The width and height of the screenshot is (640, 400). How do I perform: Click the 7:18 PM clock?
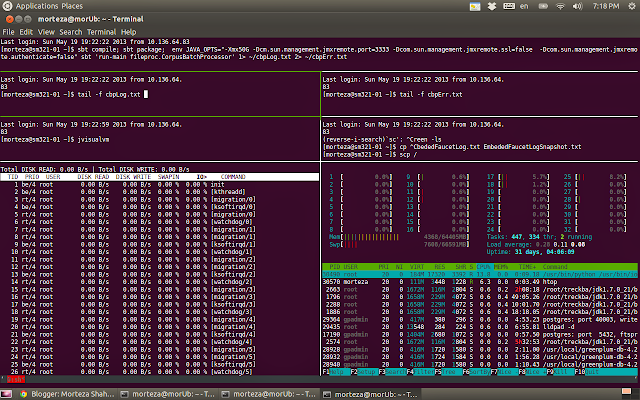pos(606,6)
